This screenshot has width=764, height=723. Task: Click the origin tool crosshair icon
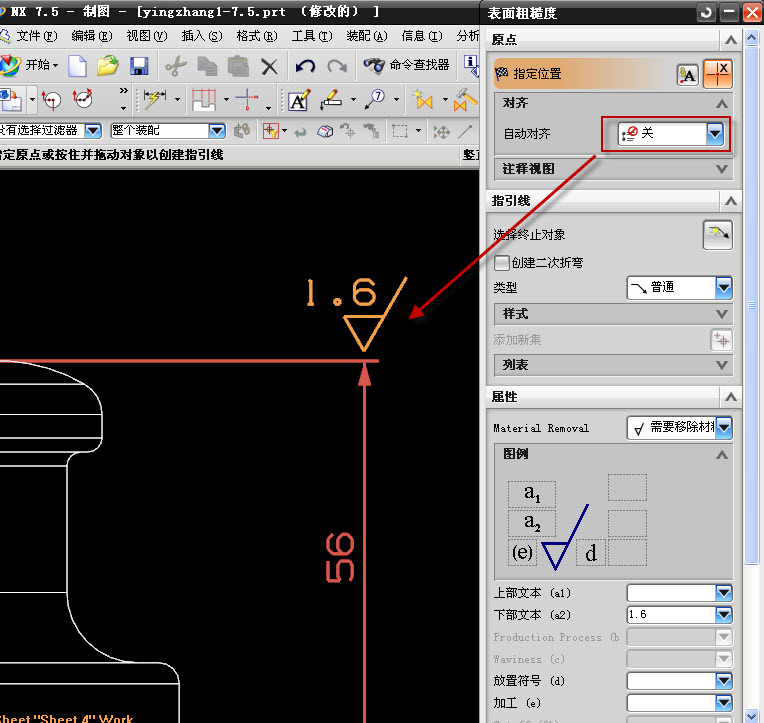(x=717, y=75)
